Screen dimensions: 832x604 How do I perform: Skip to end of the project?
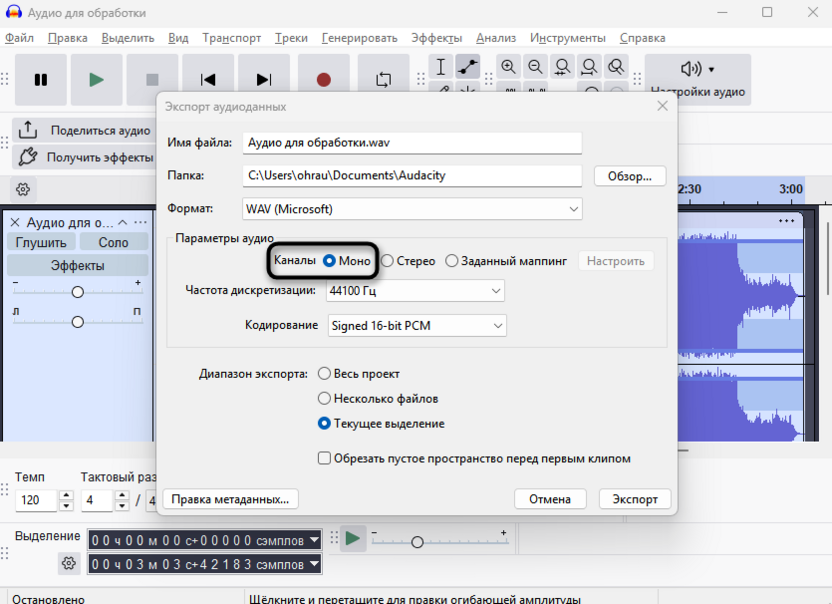point(264,80)
